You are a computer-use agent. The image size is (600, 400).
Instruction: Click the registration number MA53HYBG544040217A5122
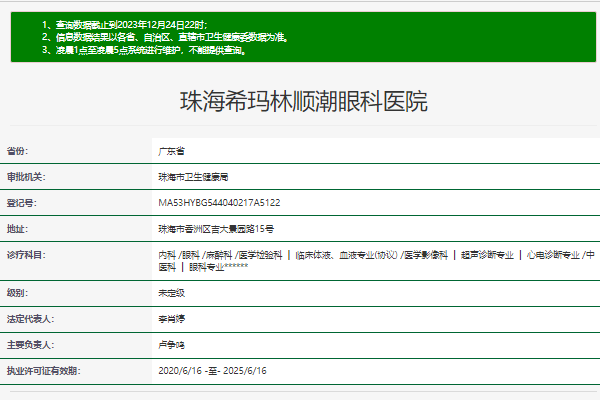point(219,203)
